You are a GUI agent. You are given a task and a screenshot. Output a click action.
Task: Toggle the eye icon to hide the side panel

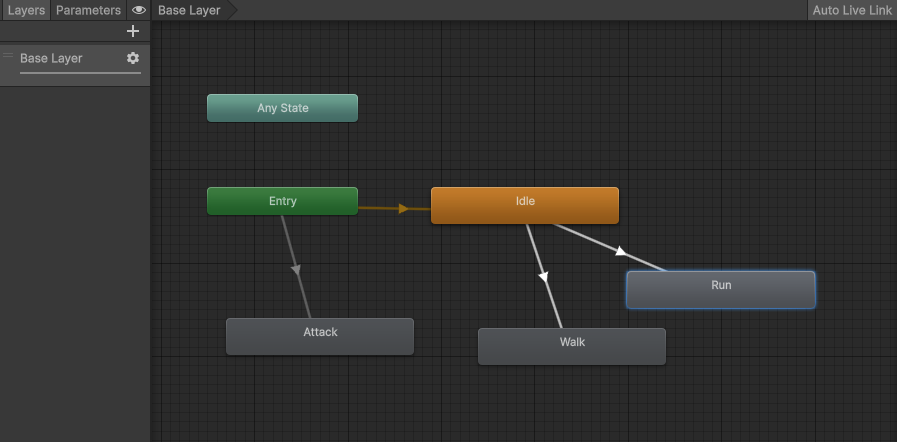pos(139,10)
